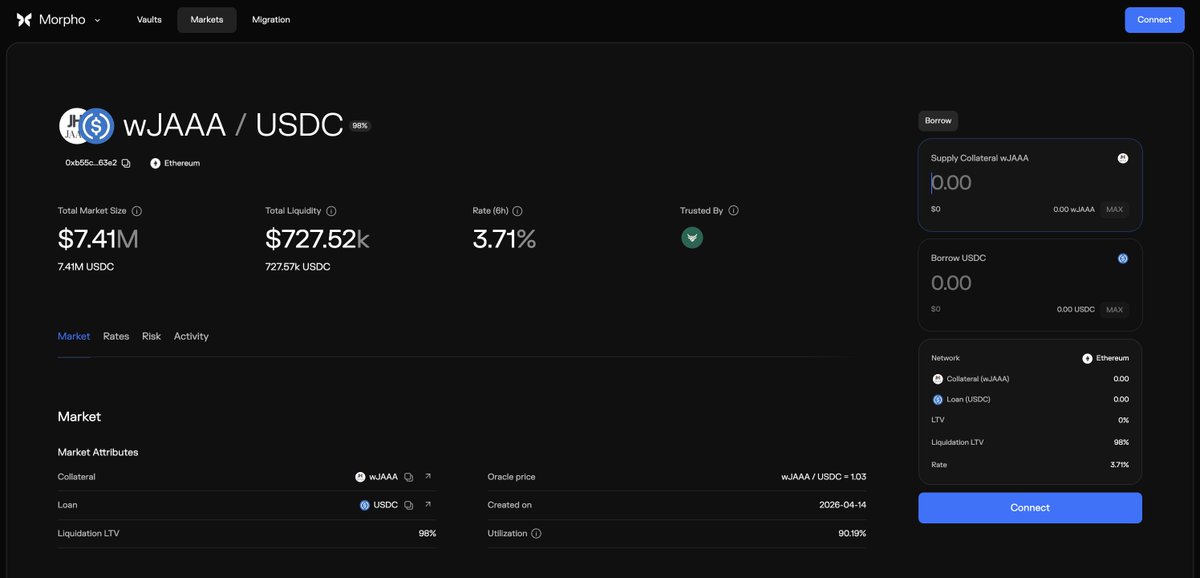The width and height of the screenshot is (1200, 578).
Task: Show info for Total Market Size
Action: click(x=137, y=211)
